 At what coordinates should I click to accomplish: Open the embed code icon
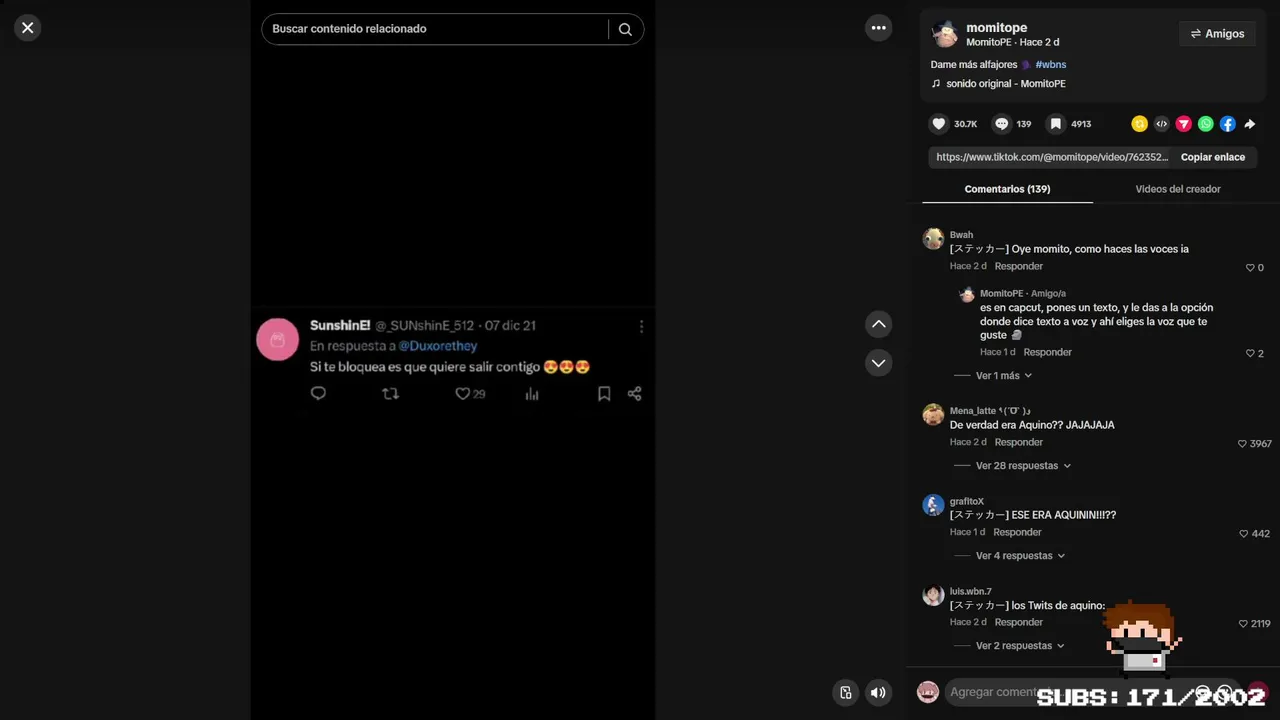coord(1162,124)
